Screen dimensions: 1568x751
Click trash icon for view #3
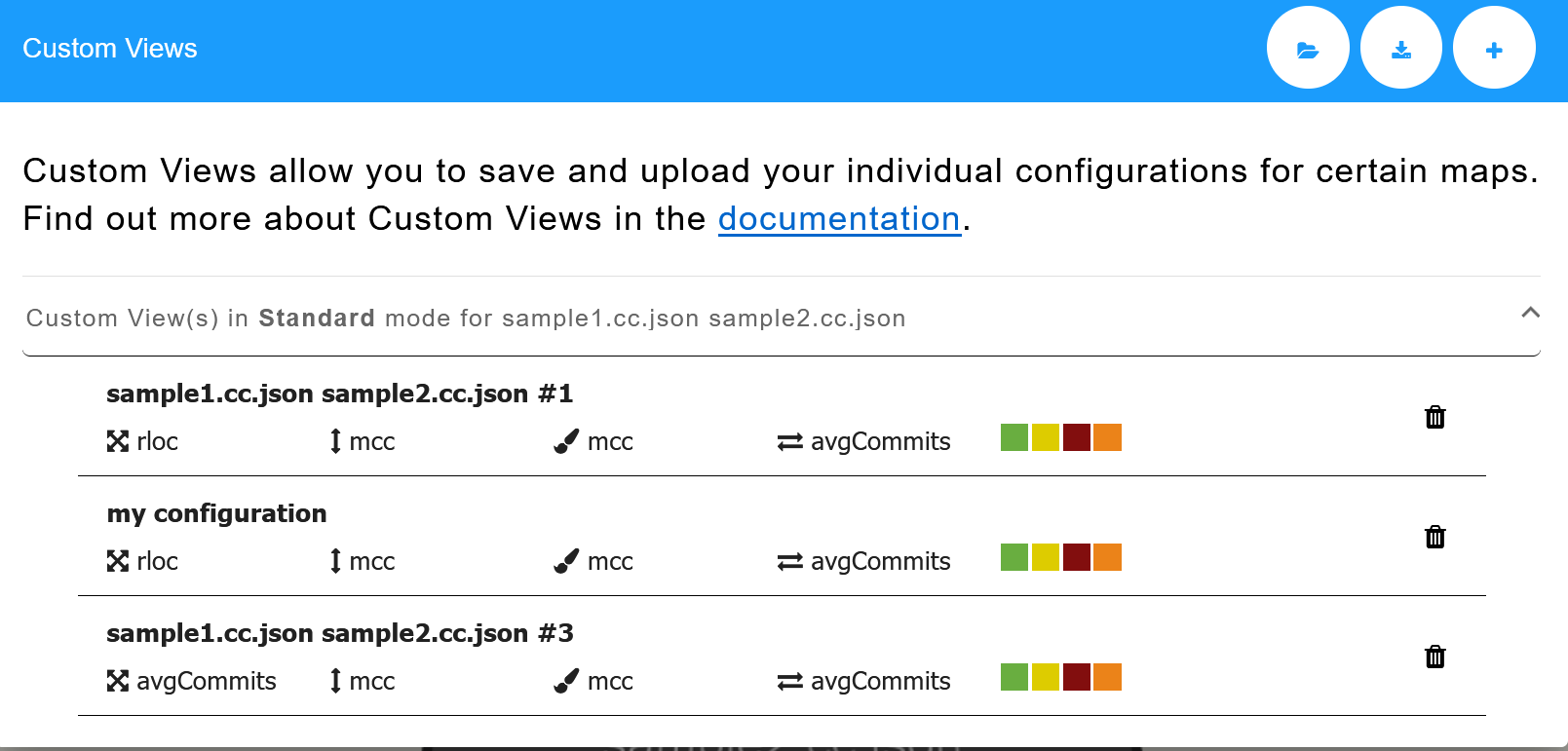click(x=1435, y=657)
